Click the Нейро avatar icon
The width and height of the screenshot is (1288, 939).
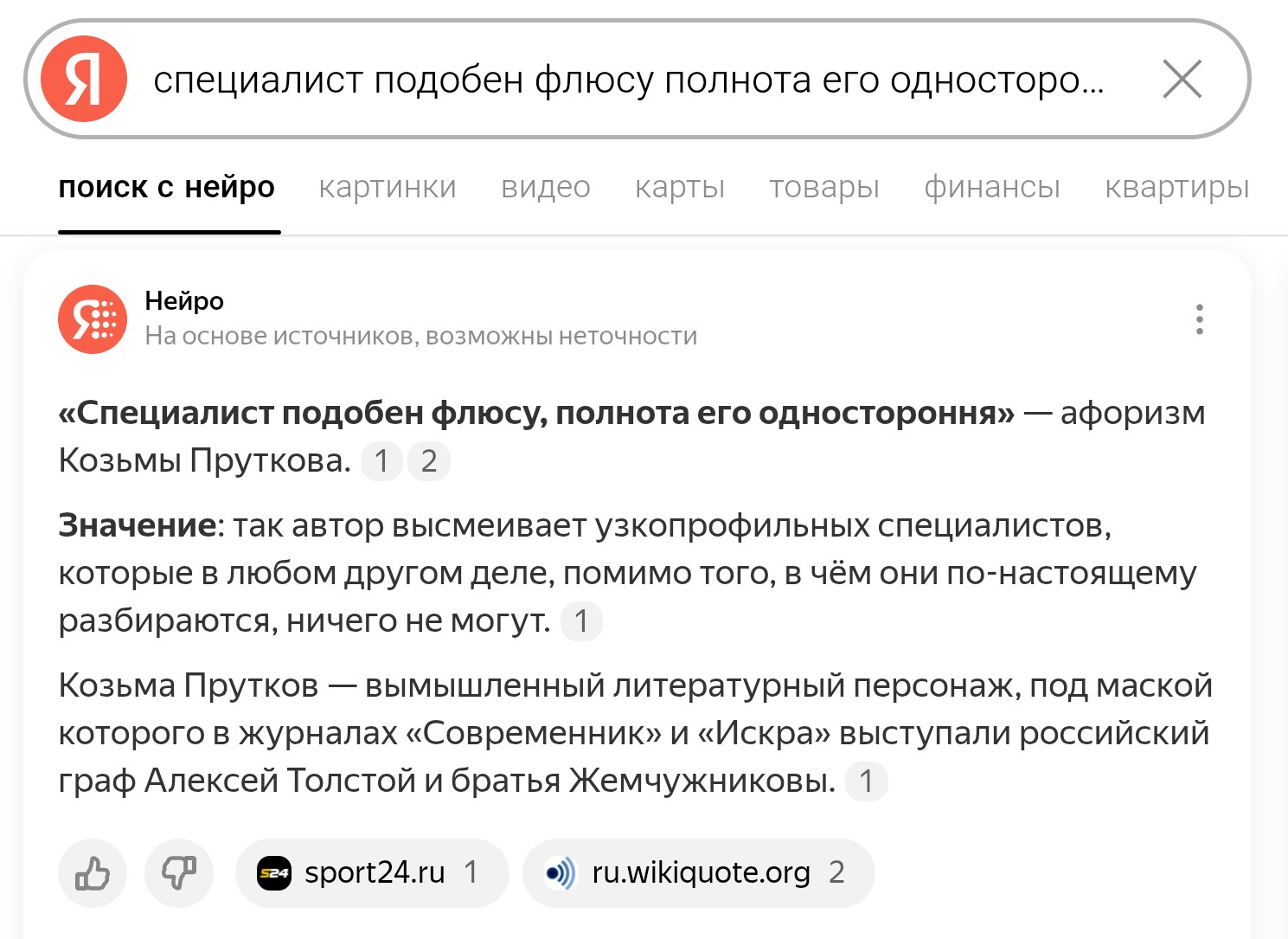click(x=93, y=319)
